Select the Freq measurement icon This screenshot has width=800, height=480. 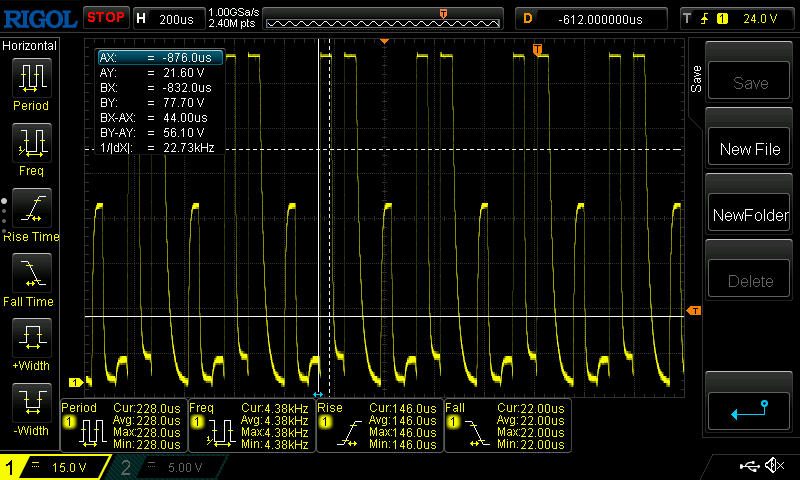32,142
